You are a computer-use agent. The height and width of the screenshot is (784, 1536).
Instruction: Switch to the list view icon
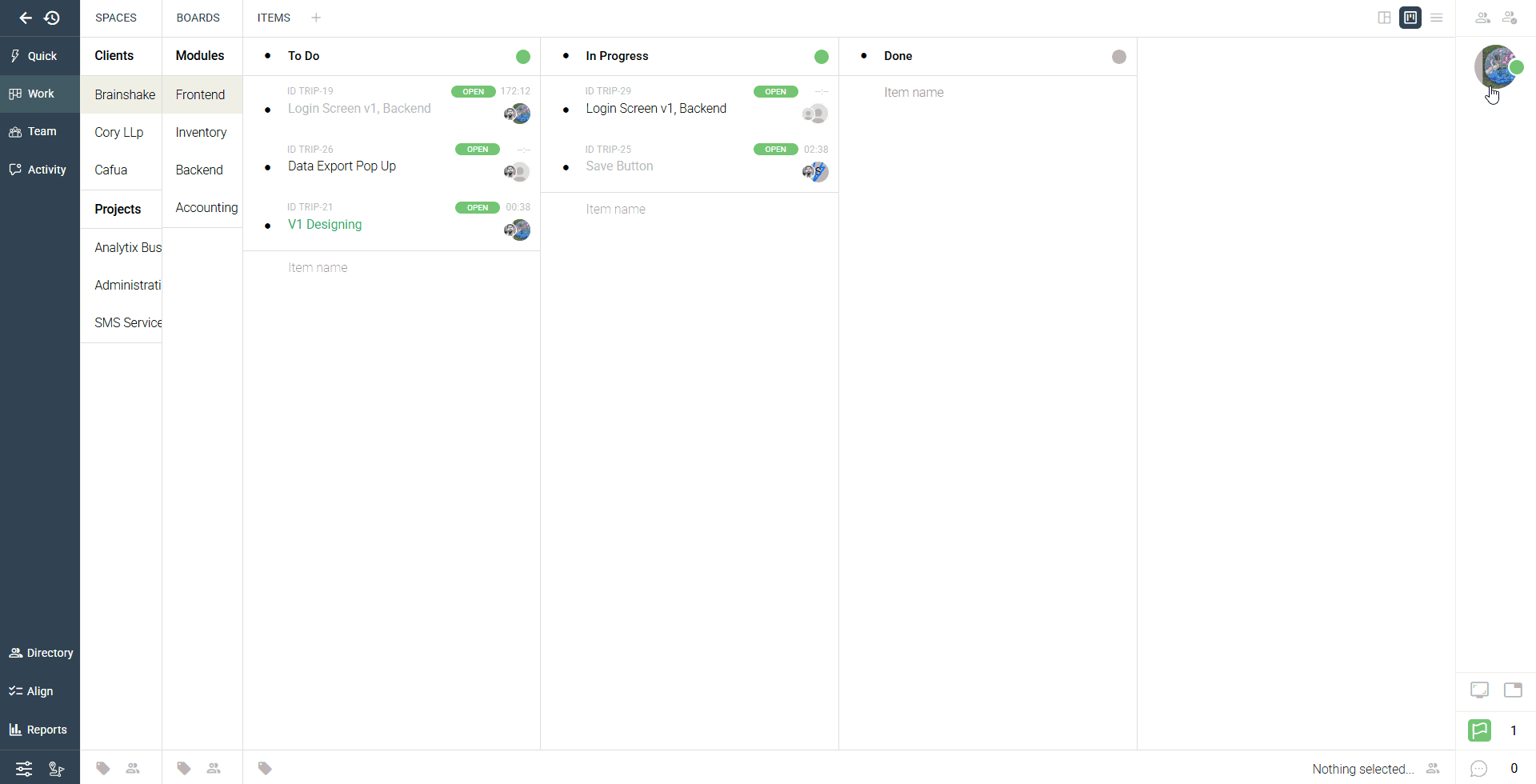coord(1437,18)
